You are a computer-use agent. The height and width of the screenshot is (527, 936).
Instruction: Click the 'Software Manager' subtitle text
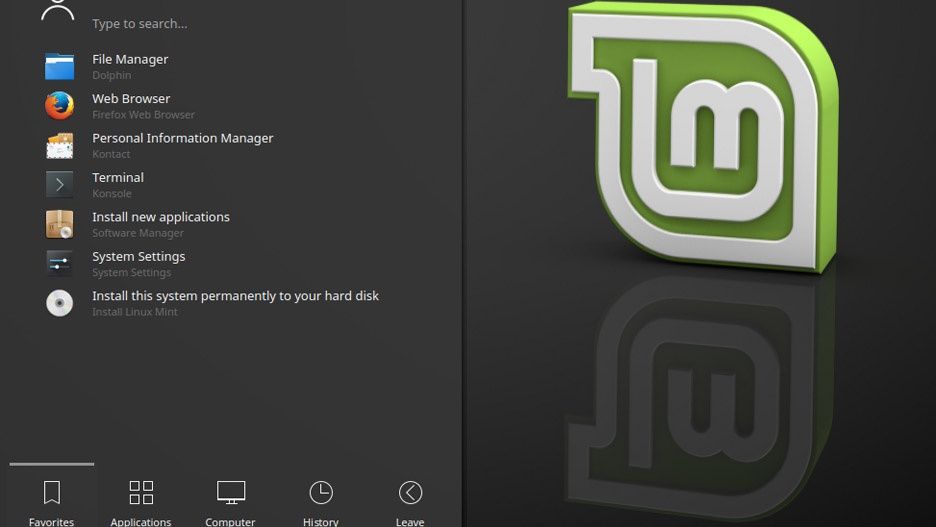coord(138,233)
